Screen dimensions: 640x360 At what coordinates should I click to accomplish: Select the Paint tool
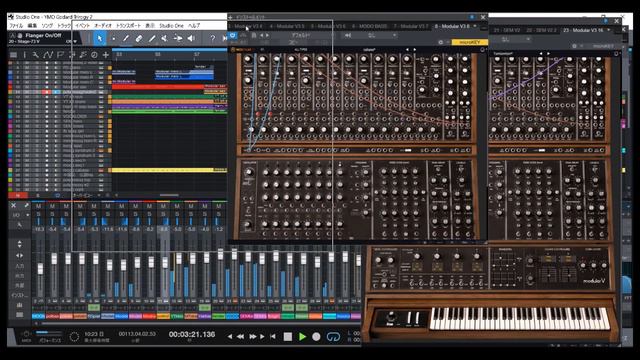(x=152, y=39)
